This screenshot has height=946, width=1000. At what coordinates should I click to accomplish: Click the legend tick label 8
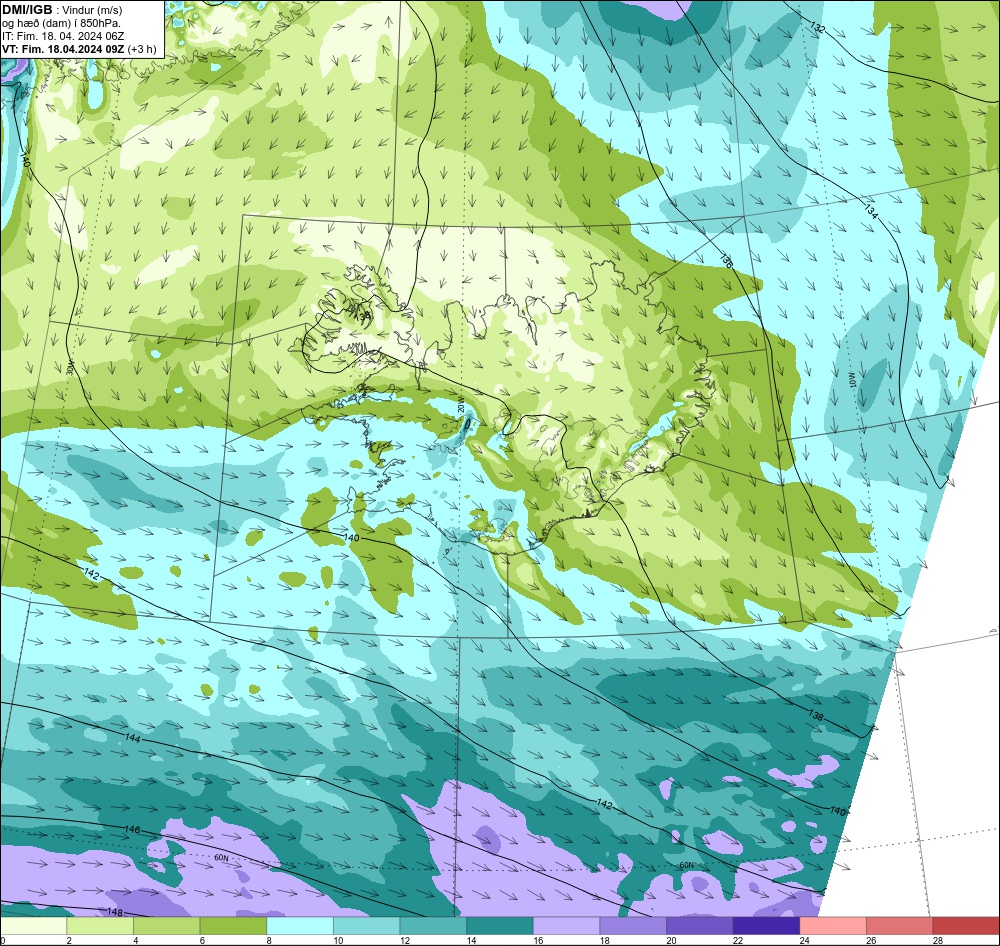pos(268,940)
